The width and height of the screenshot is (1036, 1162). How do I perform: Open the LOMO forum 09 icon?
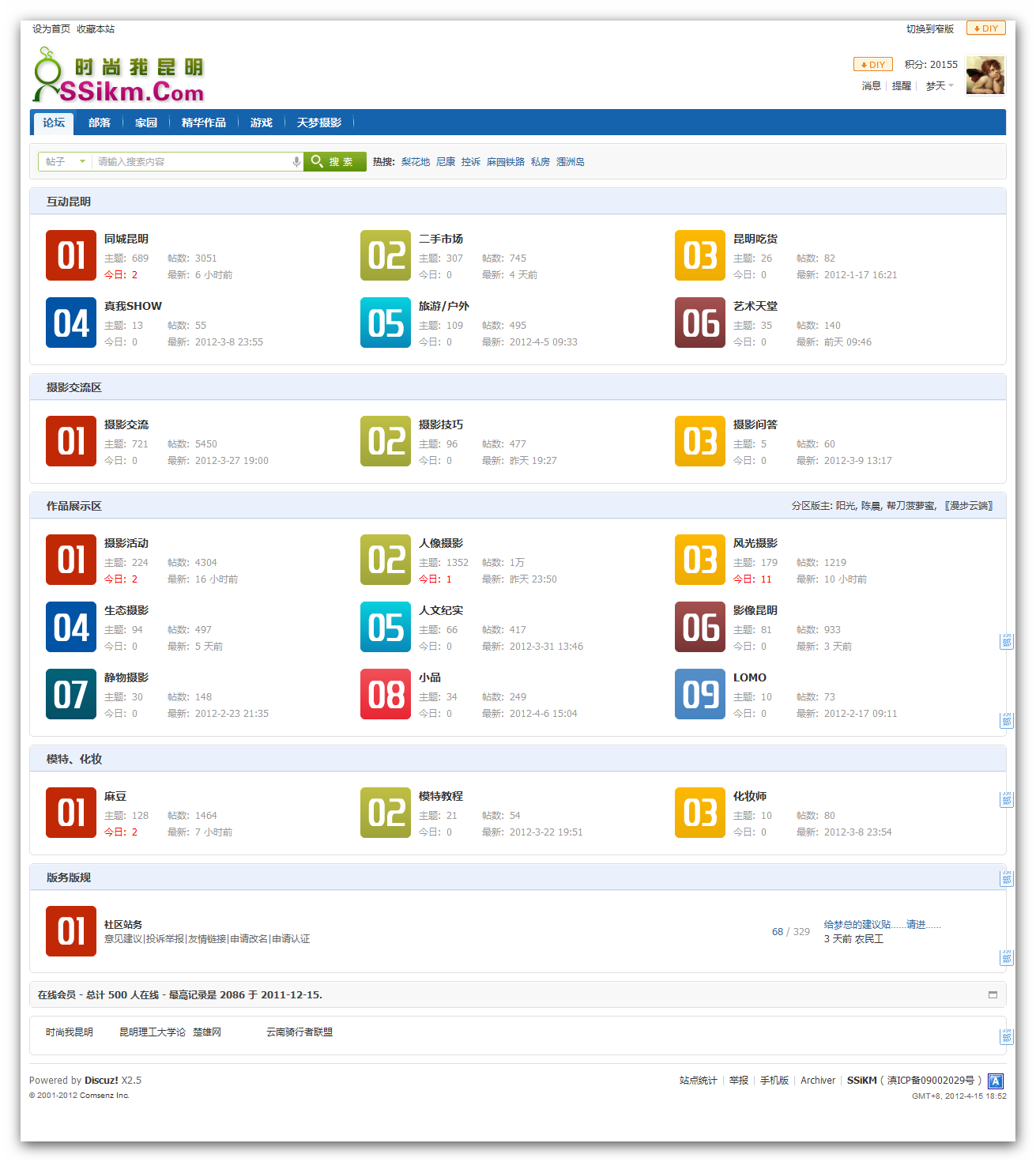[x=700, y=694]
